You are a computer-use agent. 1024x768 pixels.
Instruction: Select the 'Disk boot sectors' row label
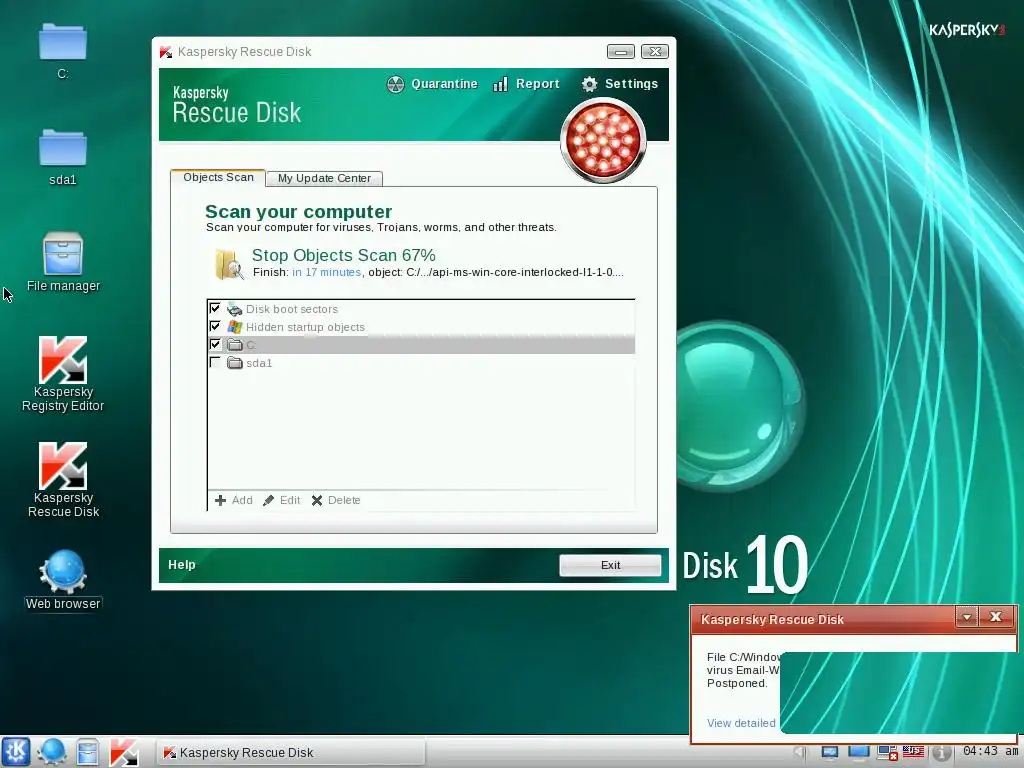(292, 309)
